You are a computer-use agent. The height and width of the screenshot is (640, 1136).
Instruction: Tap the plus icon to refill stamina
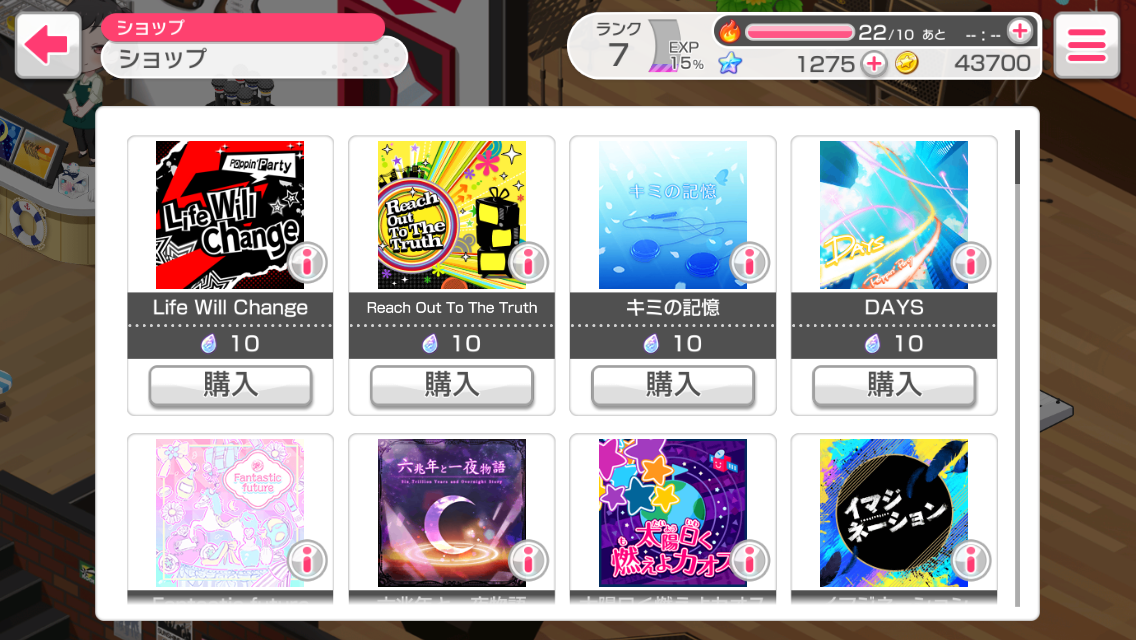click(x=1020, y=32)
